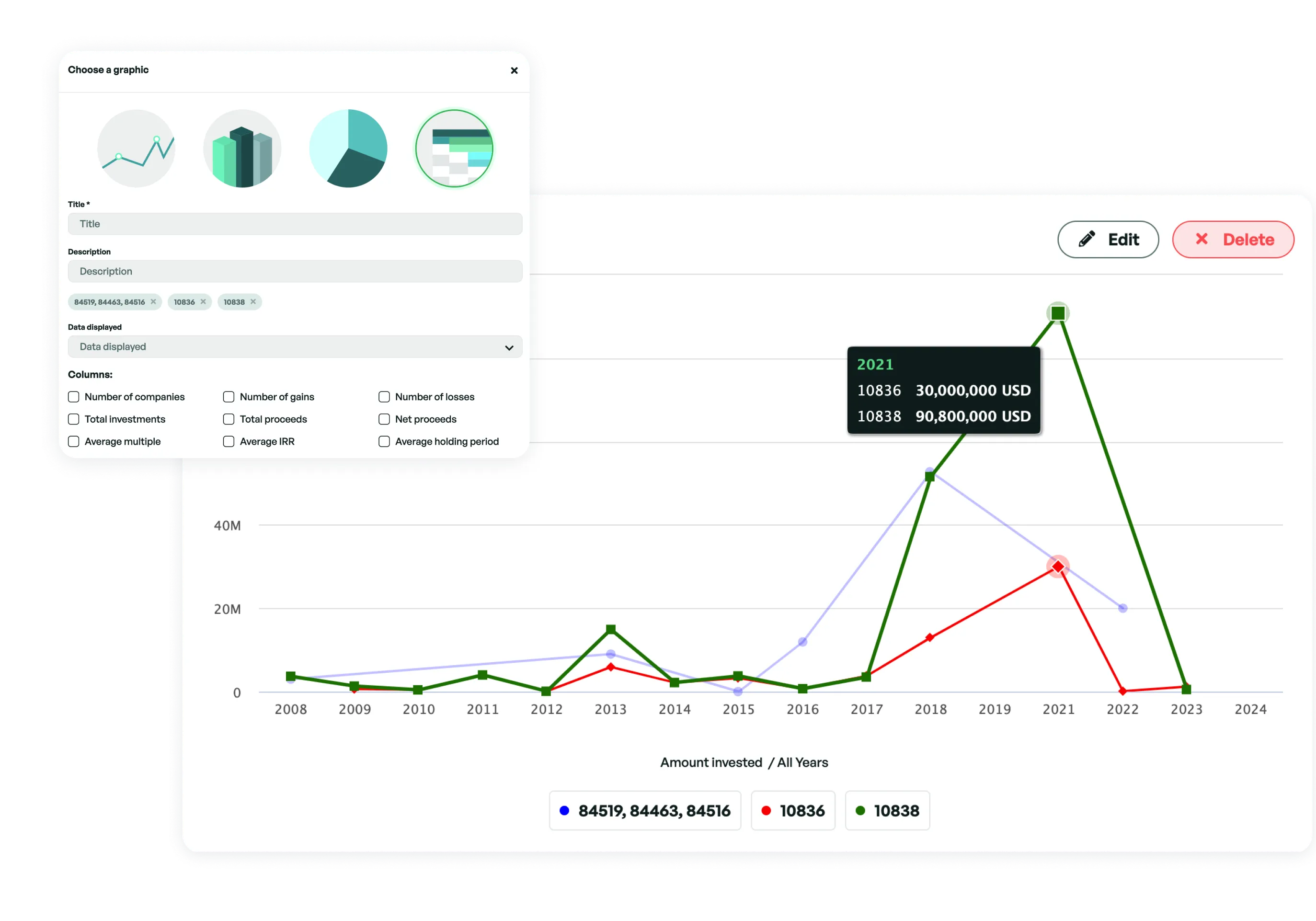Image resolution: width=1316 pixels, height=921 pixels.
Task: Remove the 10836 tag chip
Action: click(x=205, y=301)
